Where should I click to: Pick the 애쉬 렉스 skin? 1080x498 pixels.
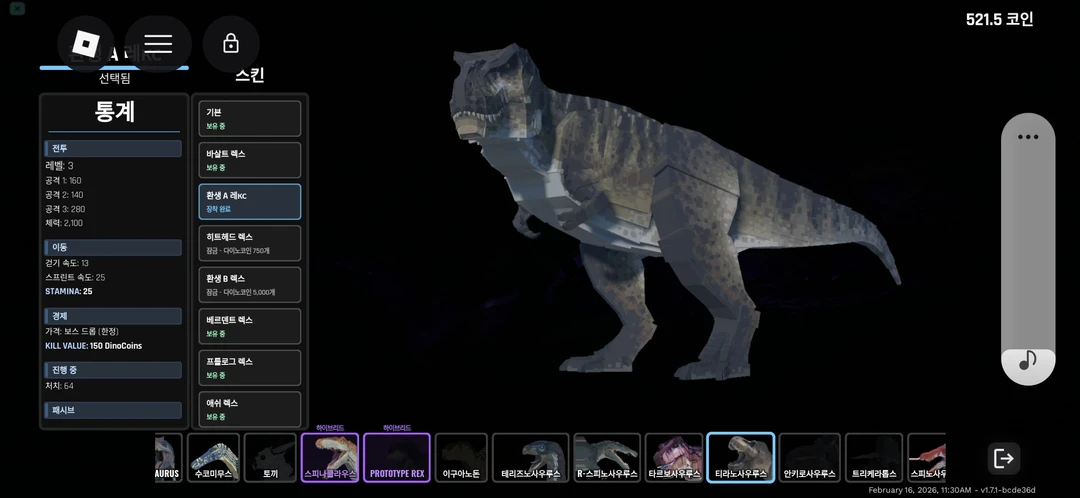(250, 409)
